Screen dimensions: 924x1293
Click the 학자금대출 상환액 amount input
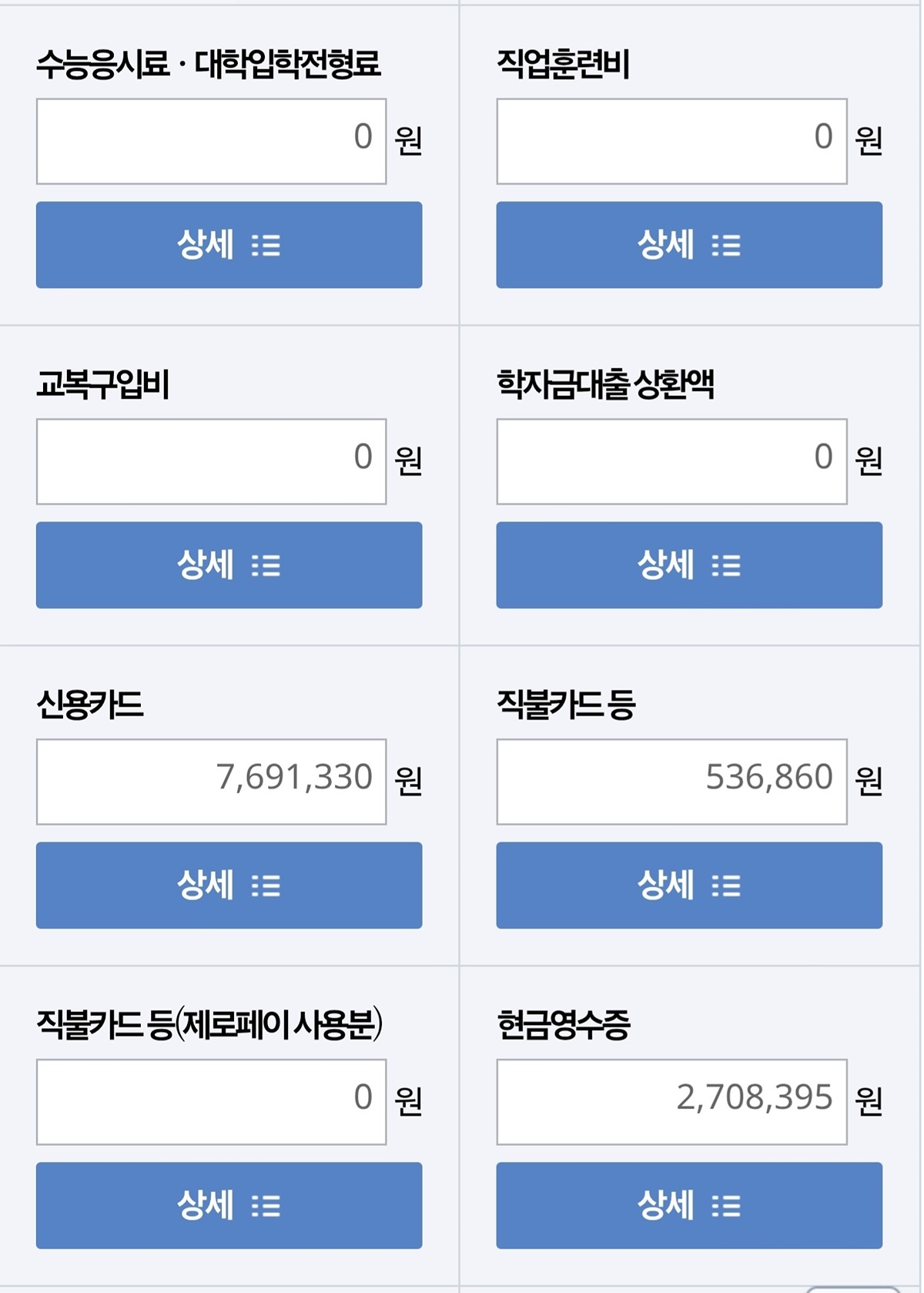tap(671, 462)
